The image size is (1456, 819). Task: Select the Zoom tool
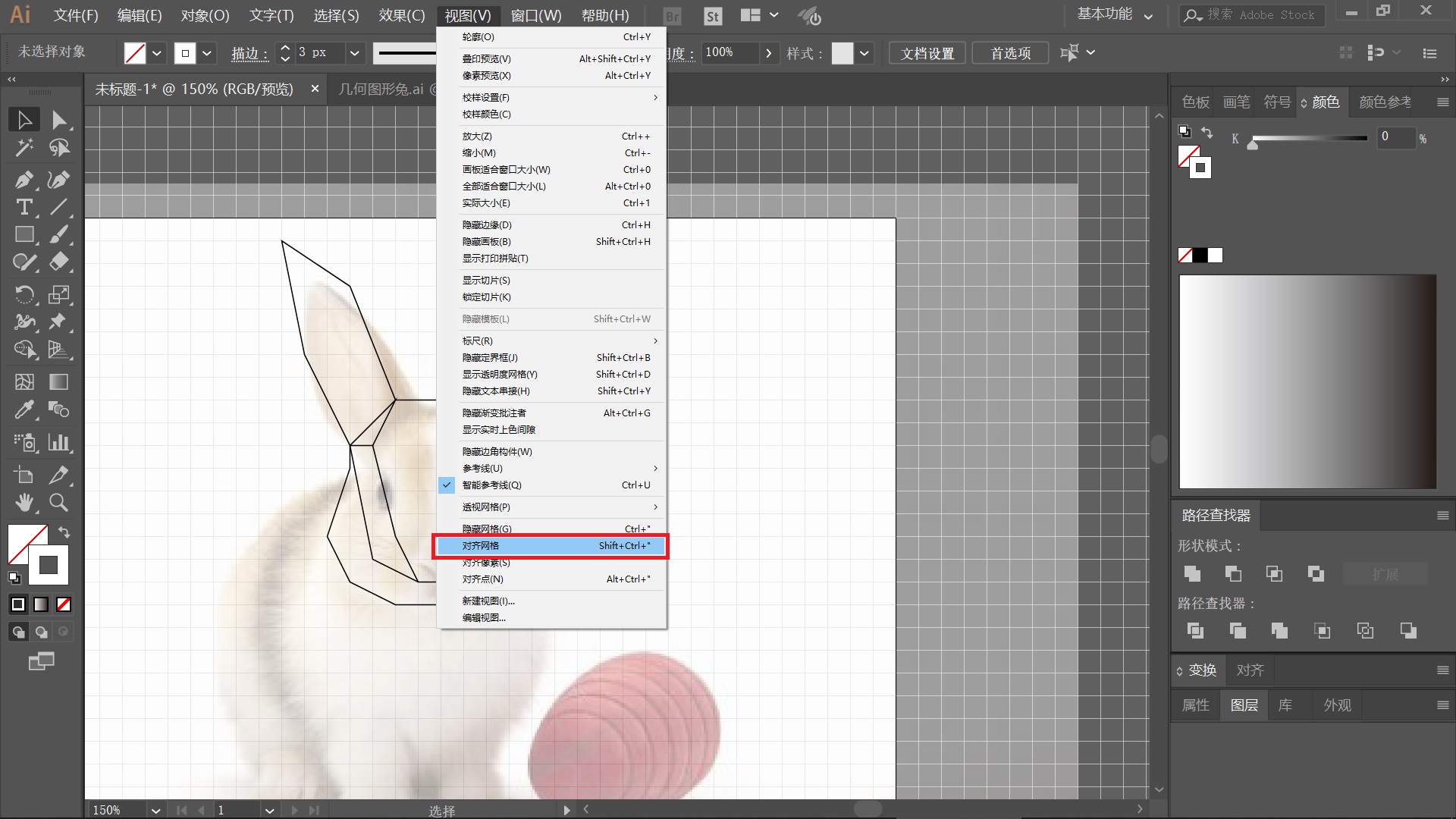(58, 503)
